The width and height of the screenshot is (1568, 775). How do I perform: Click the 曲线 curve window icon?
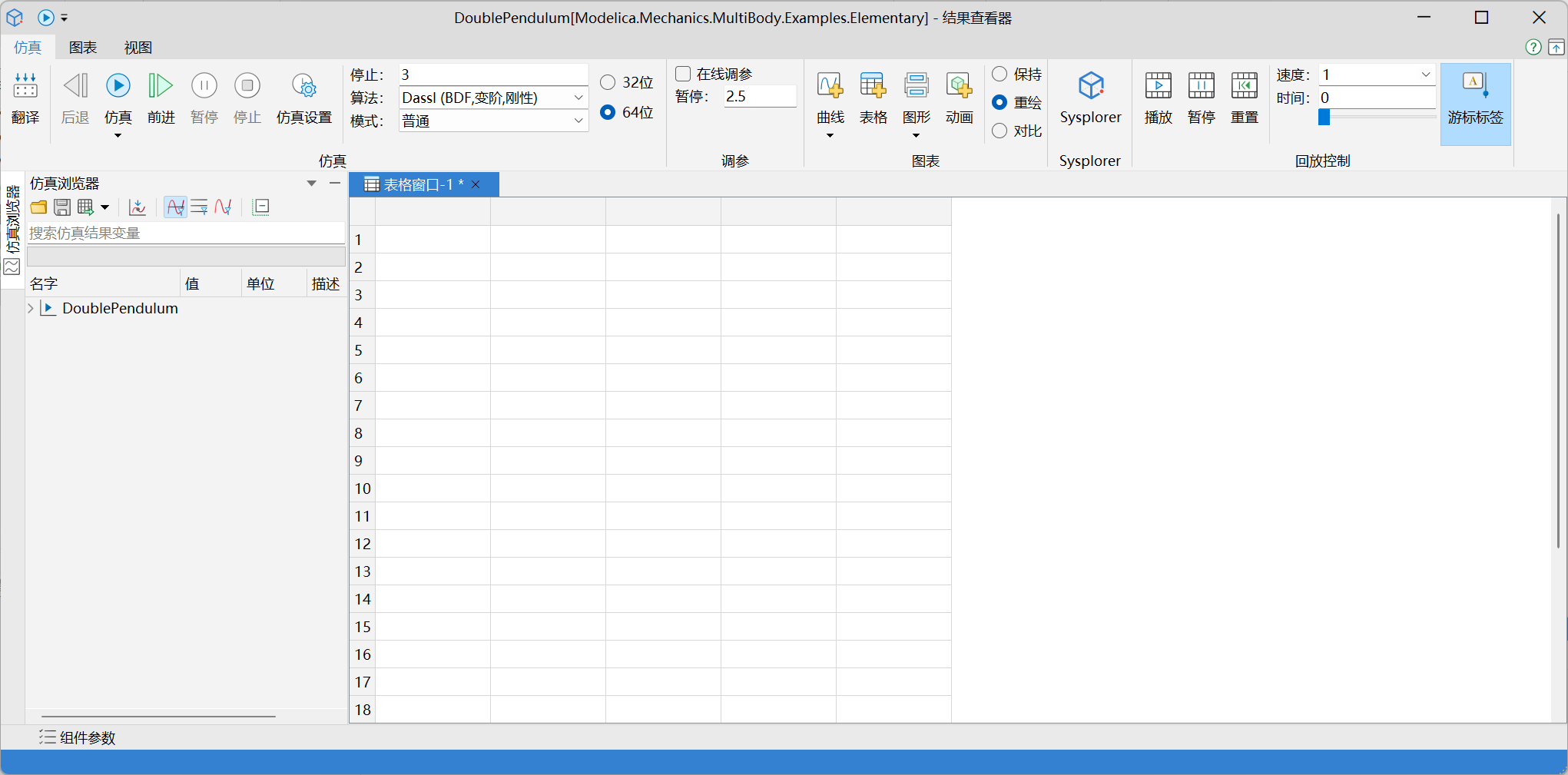(x=830, y=86)
